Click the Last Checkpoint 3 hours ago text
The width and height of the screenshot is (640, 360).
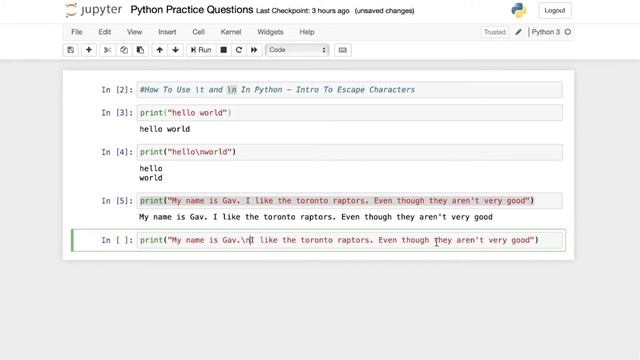pos(303,11)
